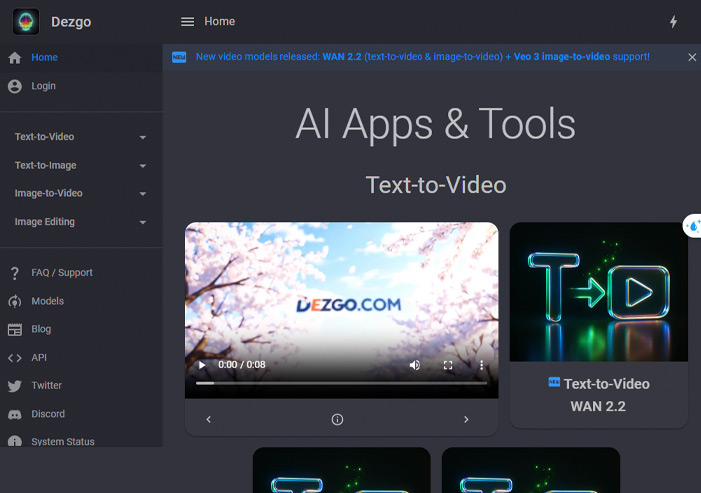Open the Models link
701x493 pixels.
point(81,301)
